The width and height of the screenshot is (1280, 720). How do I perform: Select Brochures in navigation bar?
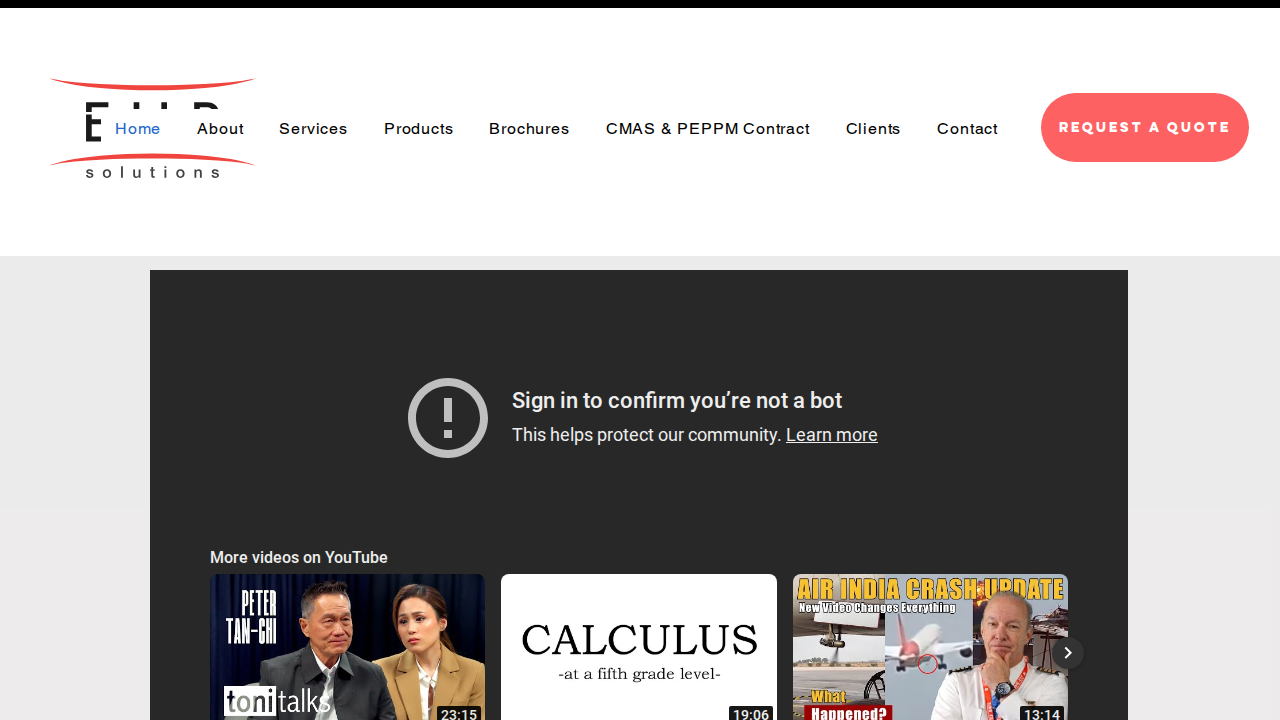529,129
